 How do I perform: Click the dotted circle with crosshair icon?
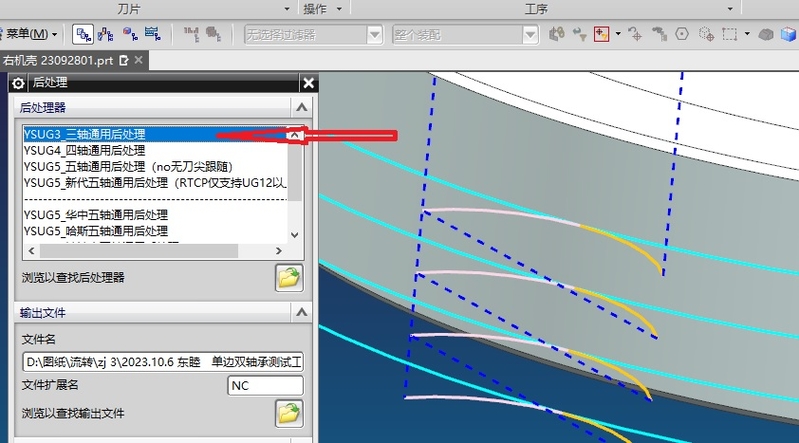pos(706,34)
